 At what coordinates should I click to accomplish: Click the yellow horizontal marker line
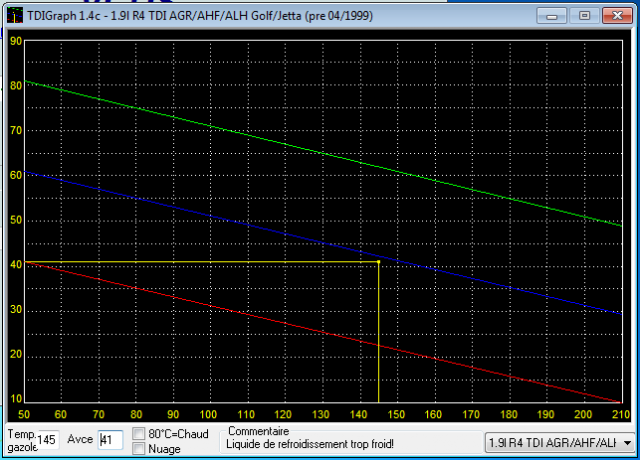click(200, 262)
